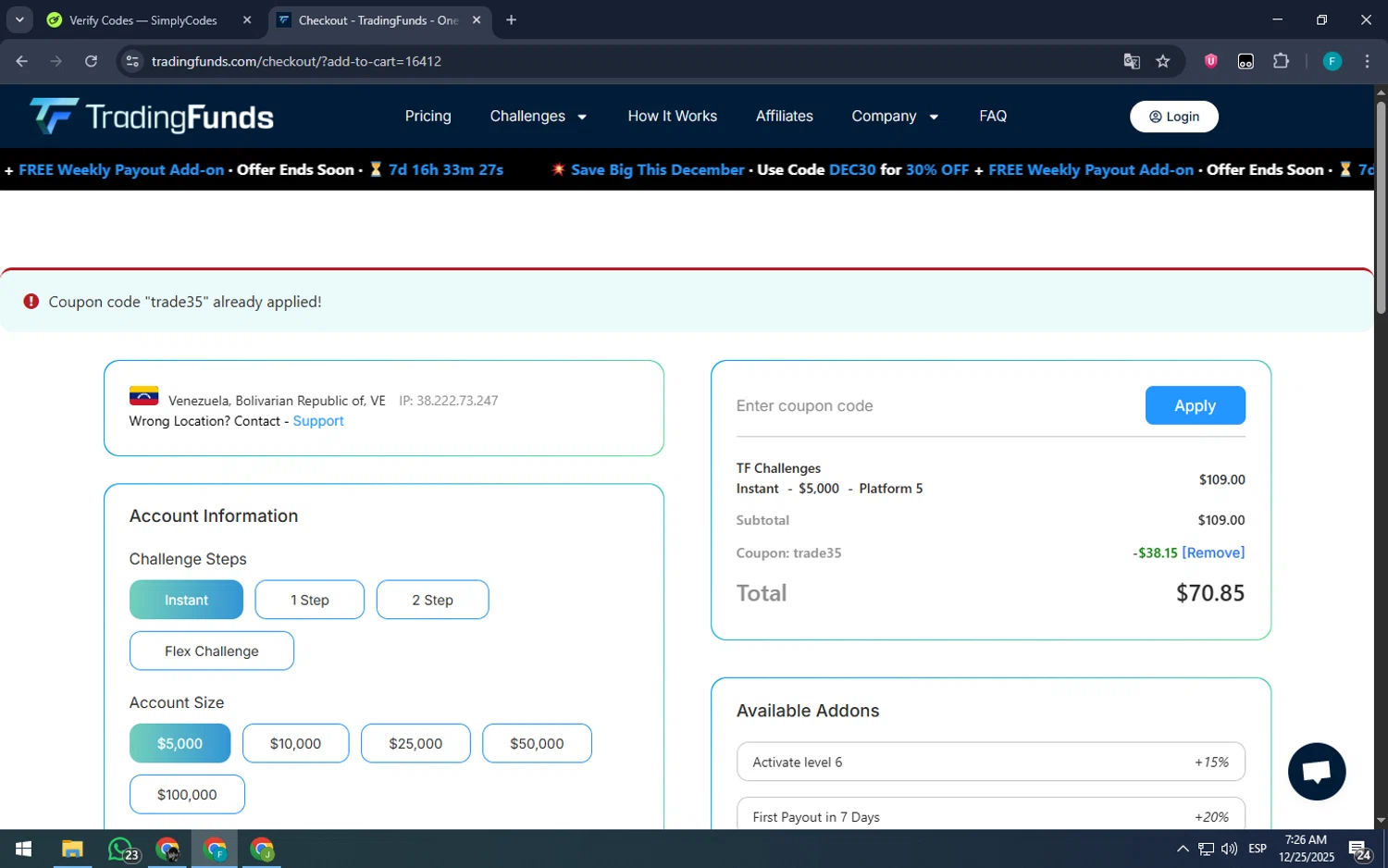The width and height of the screenshot is (1388, 868).
Task: Click the Support link
Action: pyautogui.click(x=318, y=421)
